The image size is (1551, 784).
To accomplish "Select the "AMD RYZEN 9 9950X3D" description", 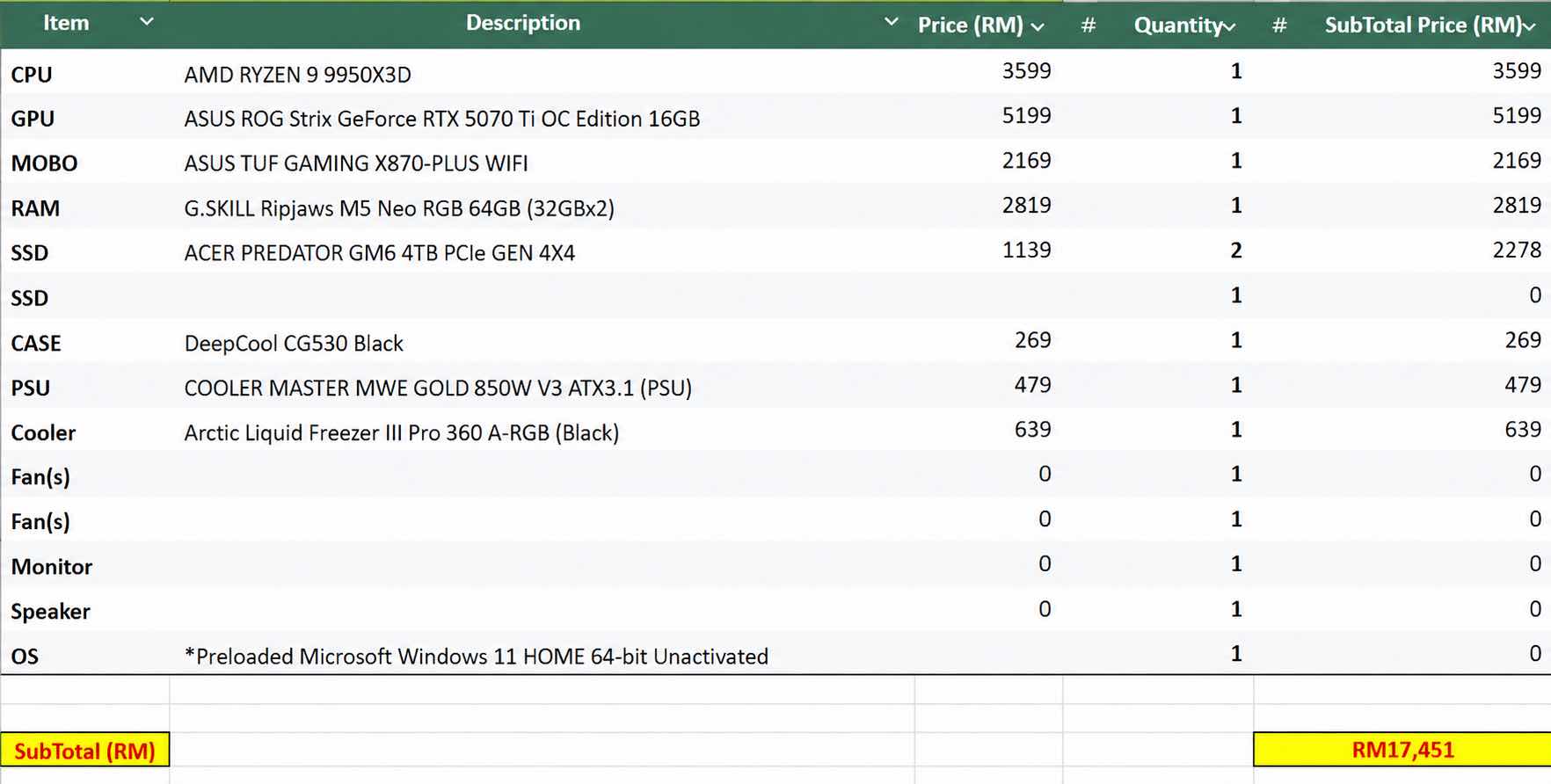I will tap(297, 75).
